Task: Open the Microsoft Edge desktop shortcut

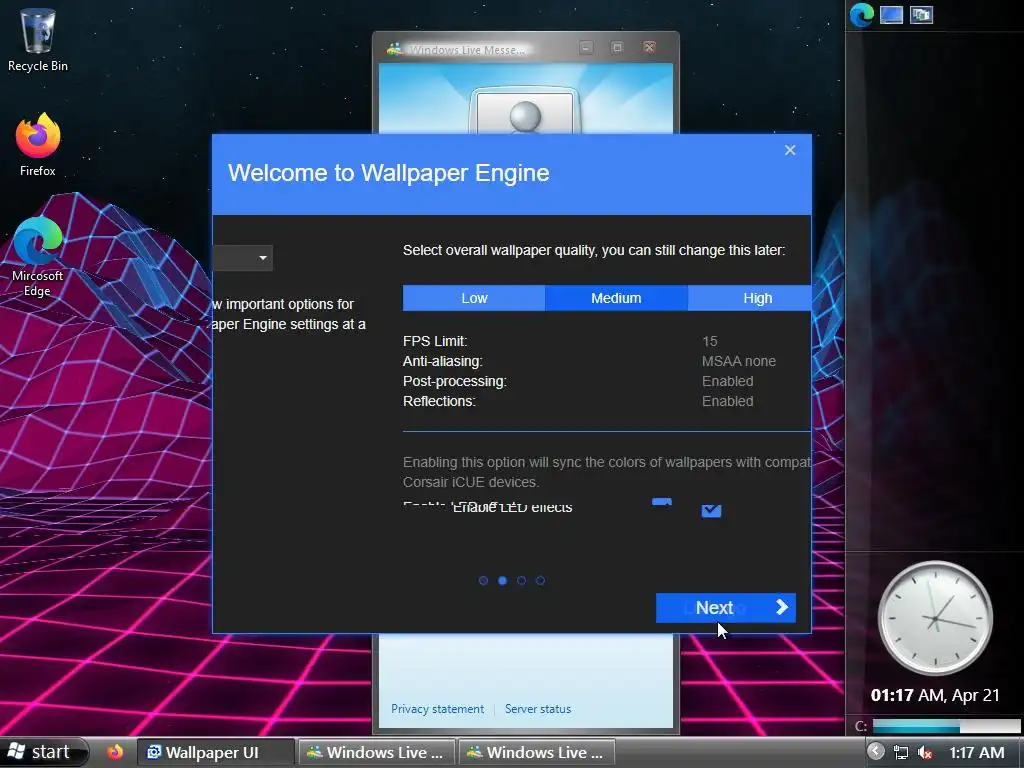Action: pyautogui.click(x=37, y=256)
